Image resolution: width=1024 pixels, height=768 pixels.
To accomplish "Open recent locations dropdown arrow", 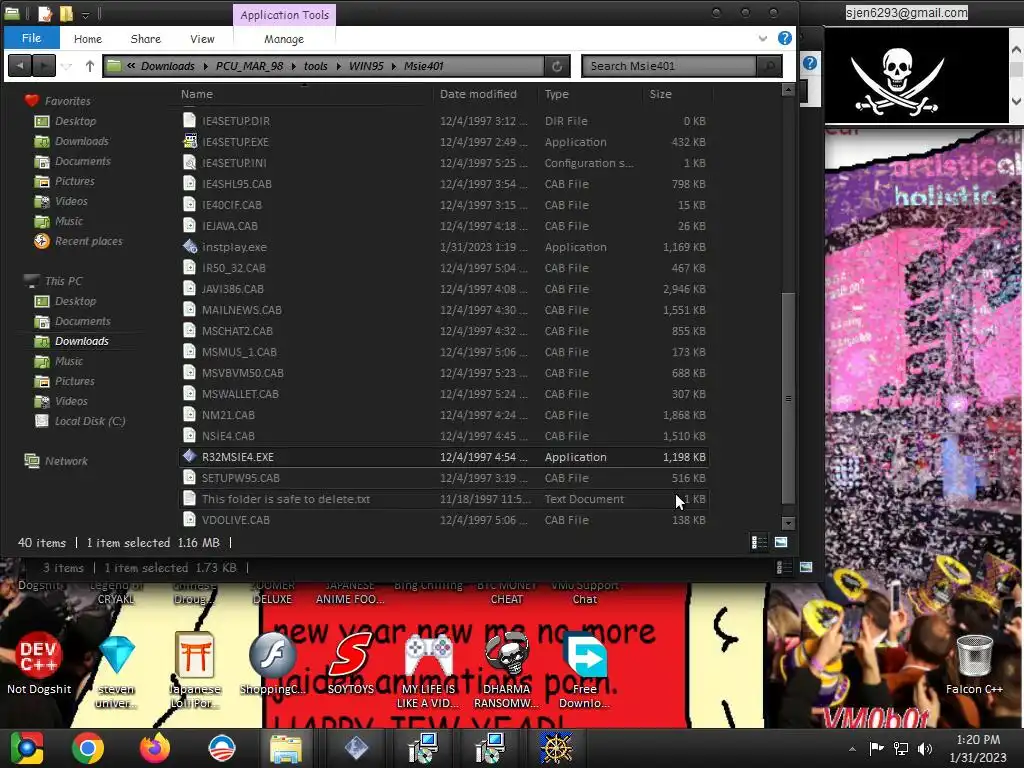I will pyautogui.click(x=67, y=66).
